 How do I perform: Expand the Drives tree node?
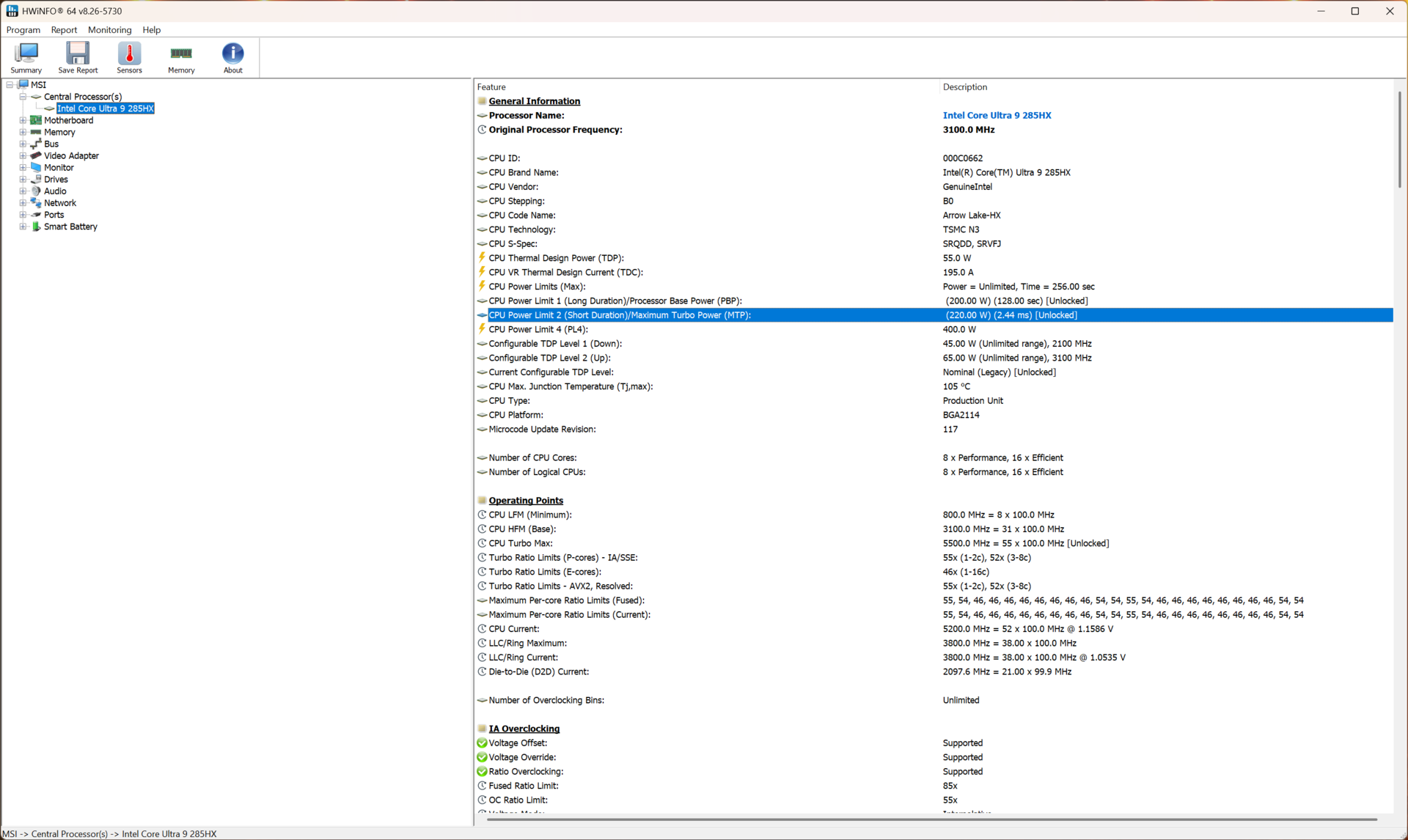coord(23,180)
